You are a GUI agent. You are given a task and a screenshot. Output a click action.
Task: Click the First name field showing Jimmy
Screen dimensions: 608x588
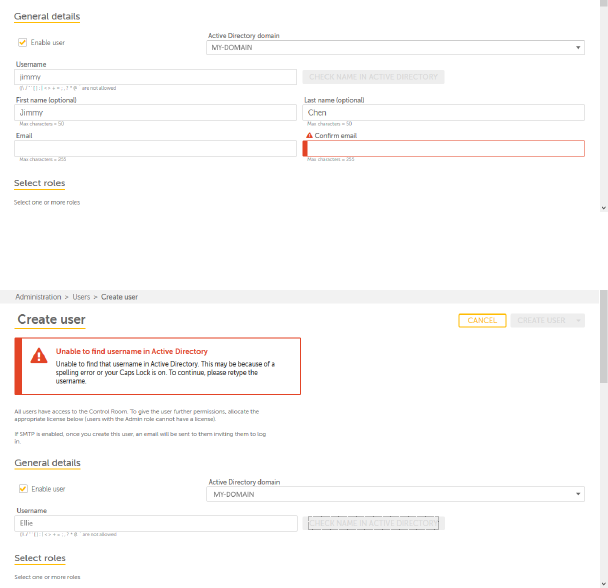coord(155,113)
